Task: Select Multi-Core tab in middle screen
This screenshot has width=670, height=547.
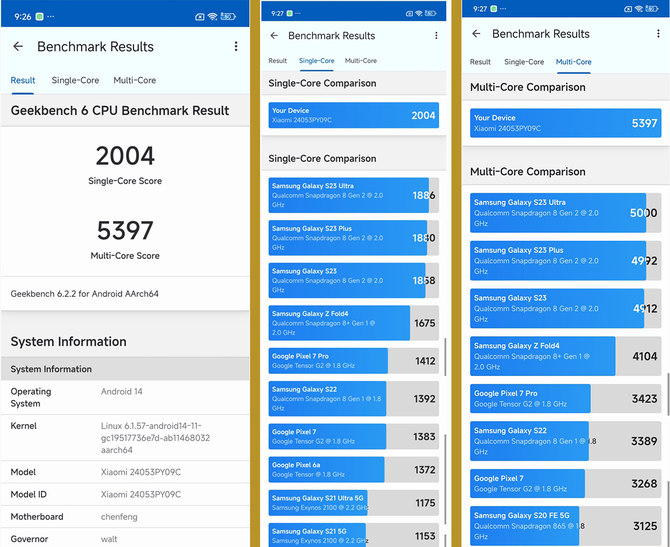Action: coord(361,61)
